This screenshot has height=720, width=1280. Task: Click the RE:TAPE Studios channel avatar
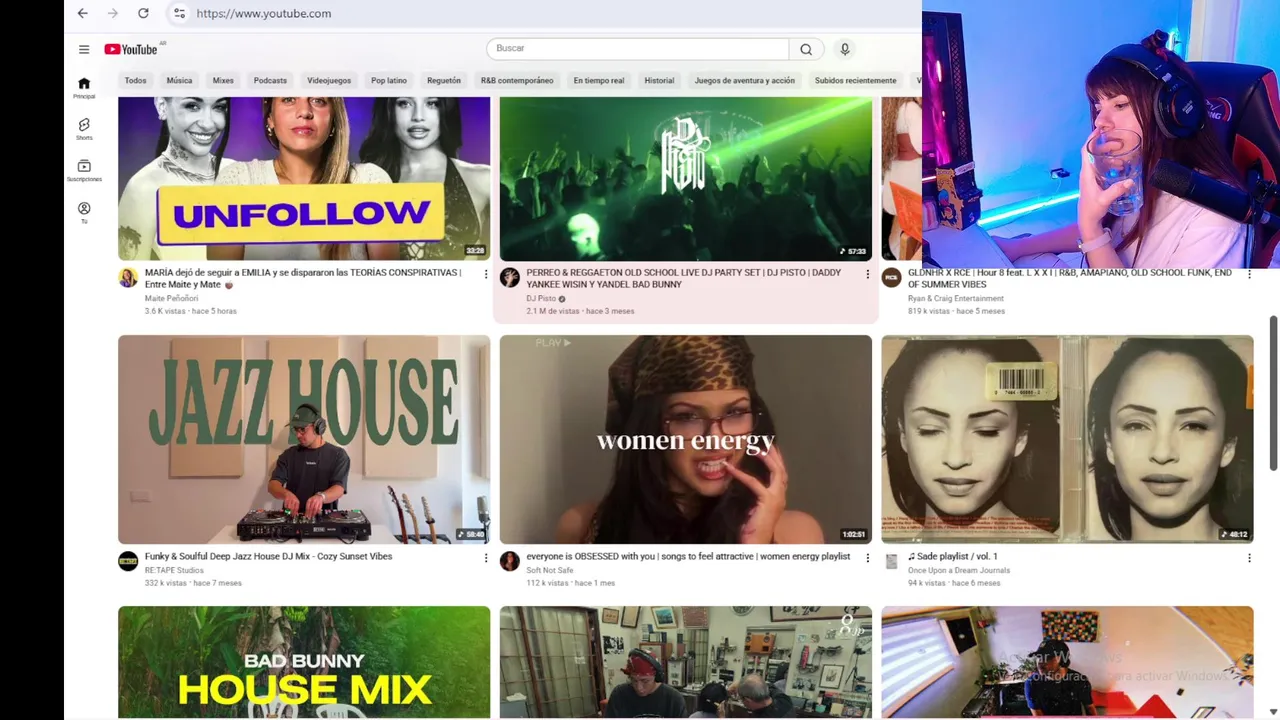128,561
